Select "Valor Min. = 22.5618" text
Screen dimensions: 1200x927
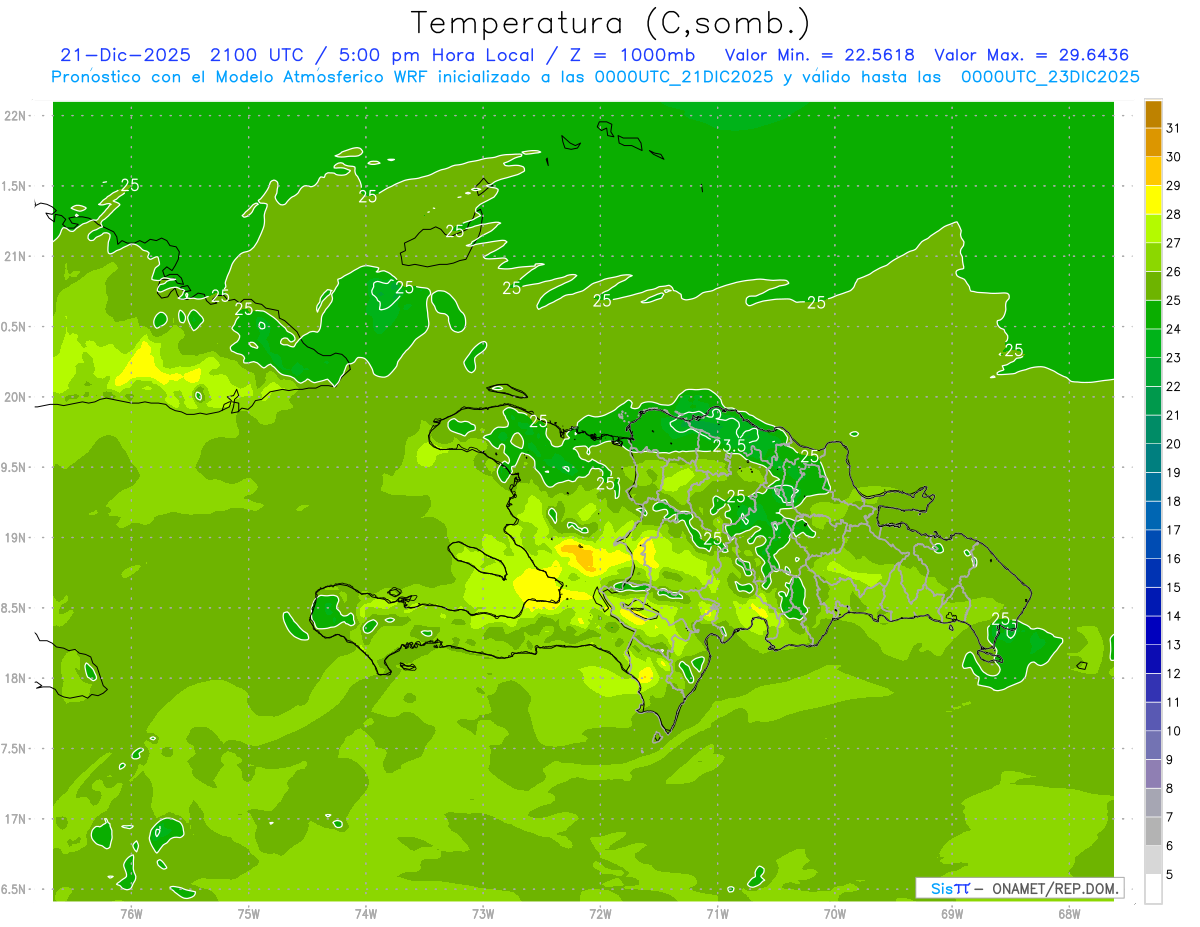[820, 55]
